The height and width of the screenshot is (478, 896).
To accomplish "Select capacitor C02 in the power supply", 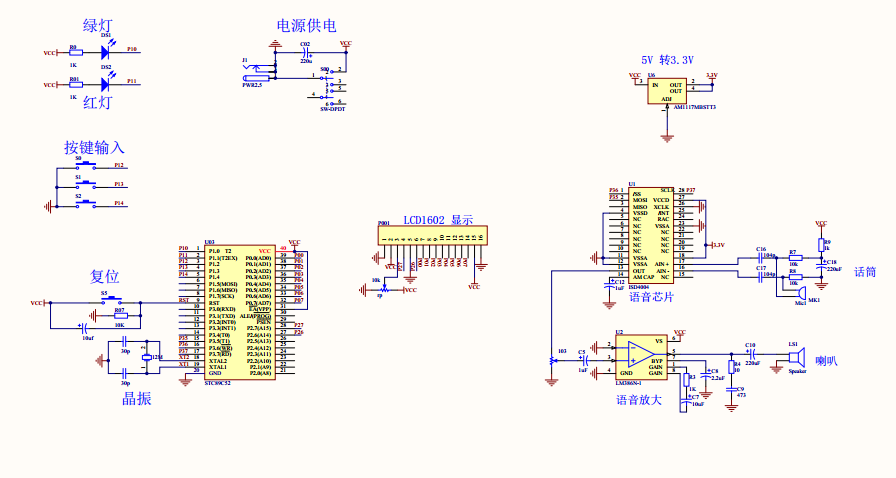I will tap(306, 53).
